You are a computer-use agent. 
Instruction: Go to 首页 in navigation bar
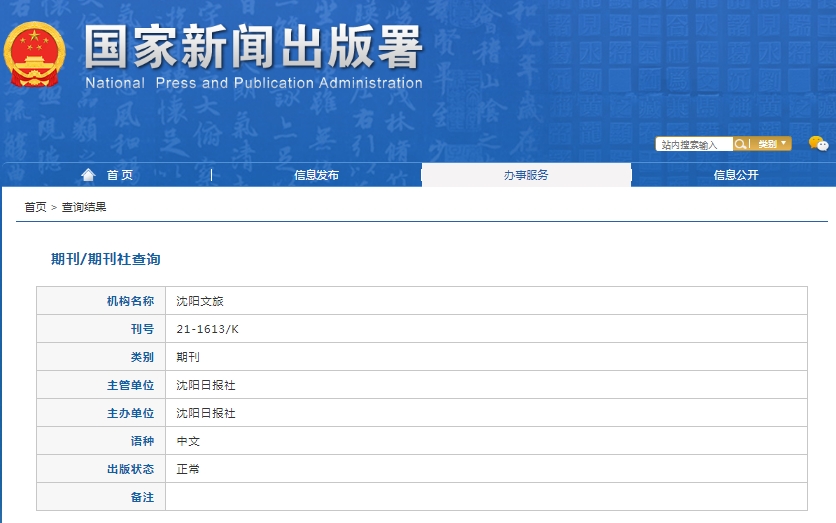(x=119, y=175)
